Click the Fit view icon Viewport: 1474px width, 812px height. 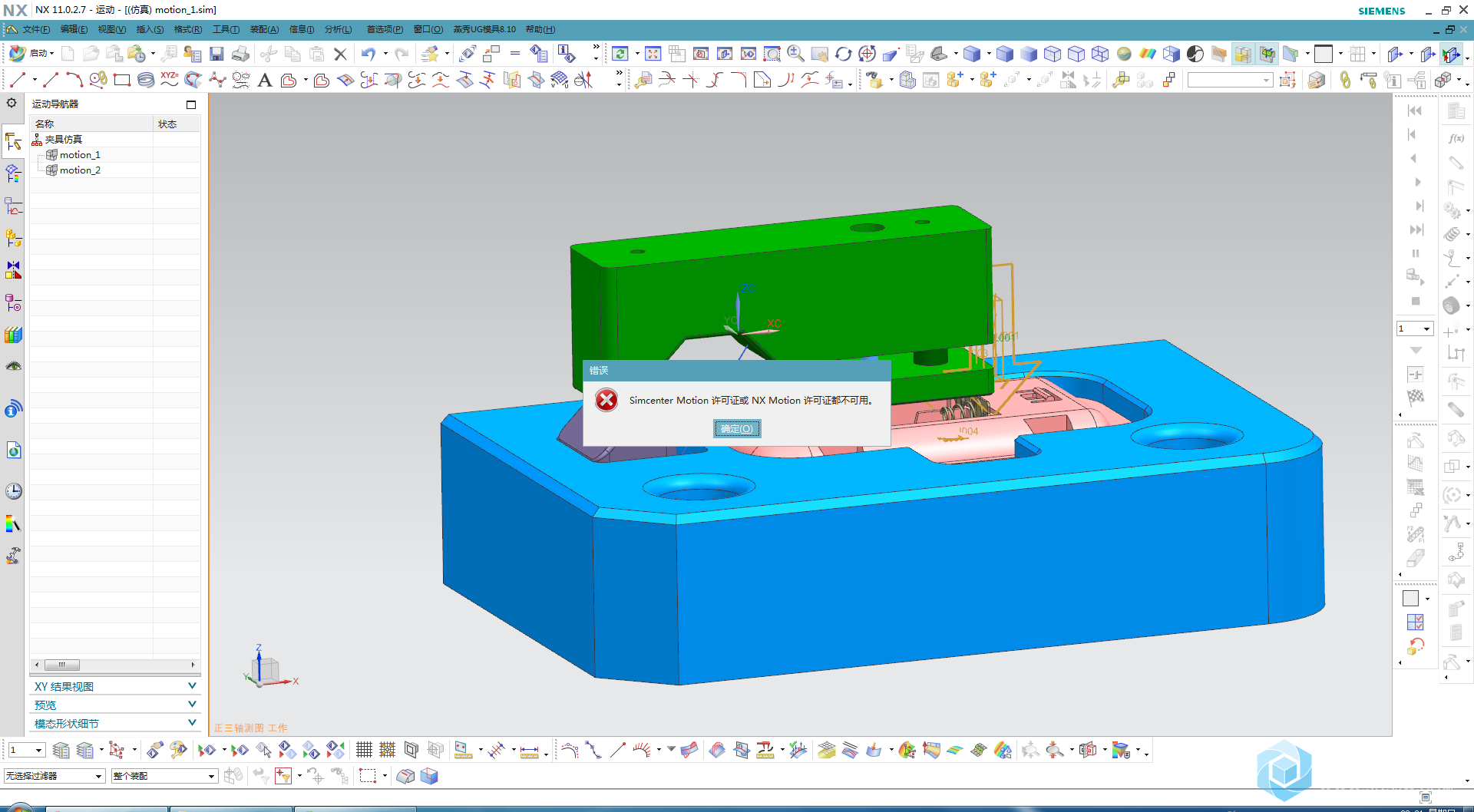point(653,54)
